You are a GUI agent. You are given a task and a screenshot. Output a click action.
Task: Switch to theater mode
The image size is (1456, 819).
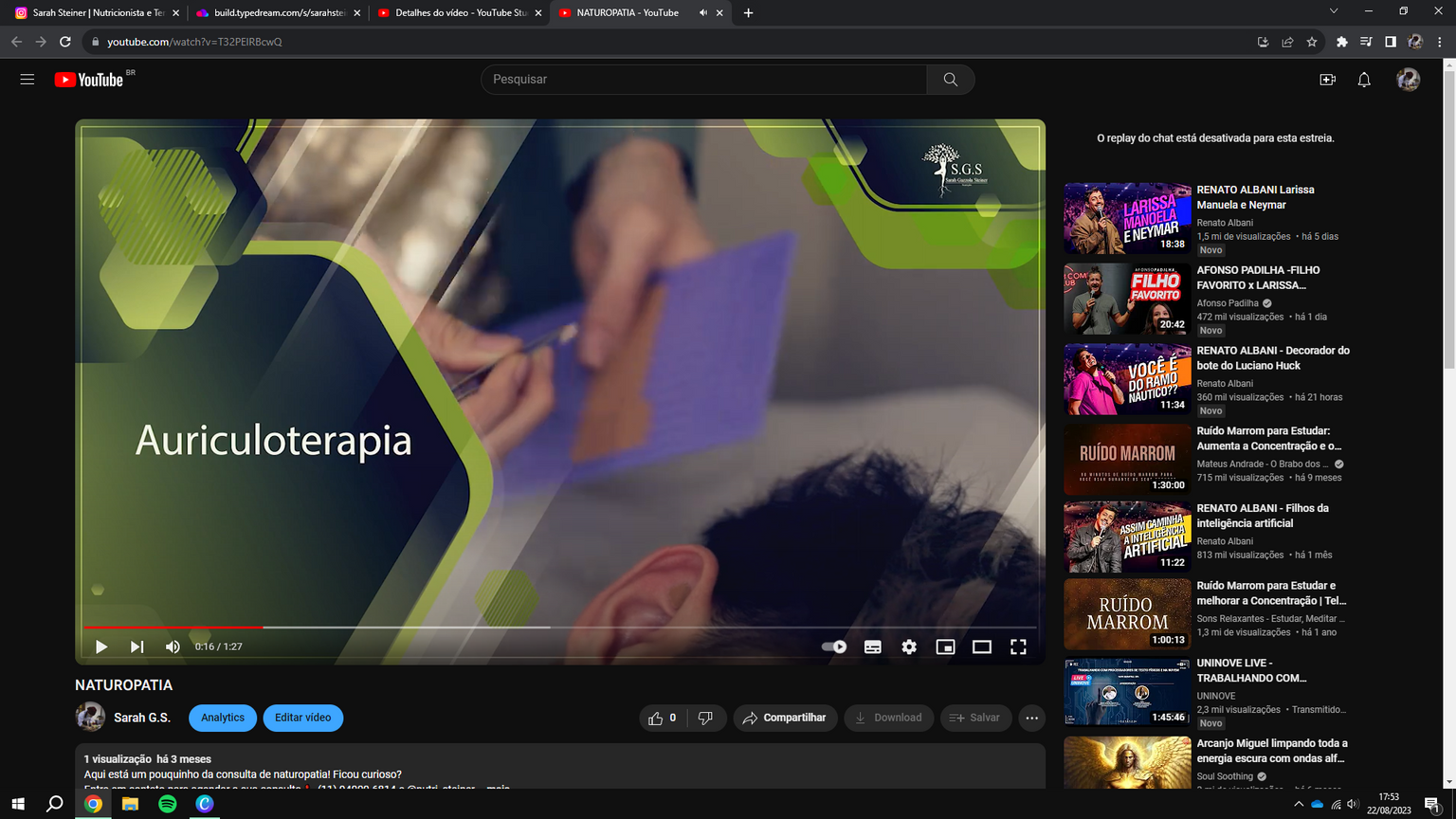point(982,646)
